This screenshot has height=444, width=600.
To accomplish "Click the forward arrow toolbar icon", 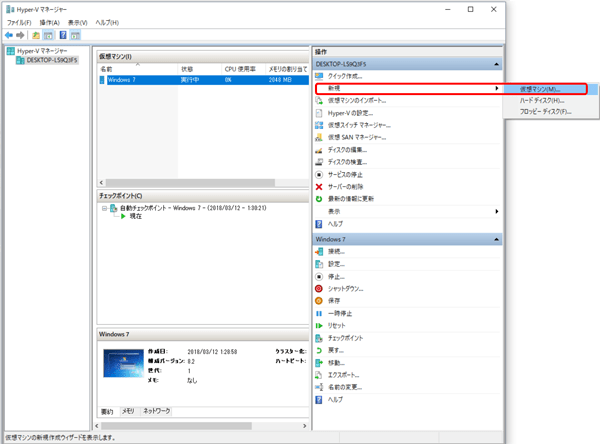I will pos(20,35).
